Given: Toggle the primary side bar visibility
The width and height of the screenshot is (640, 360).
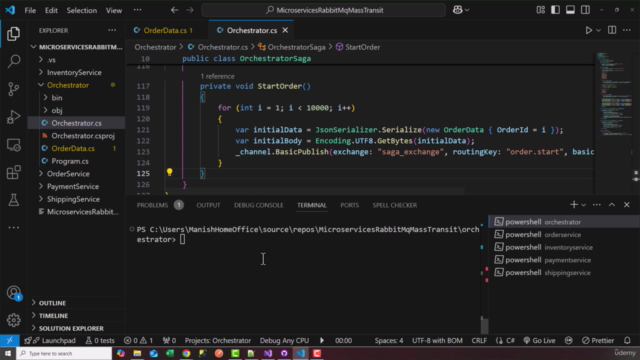Looking at the screenshot, I should tap(555, 10).
